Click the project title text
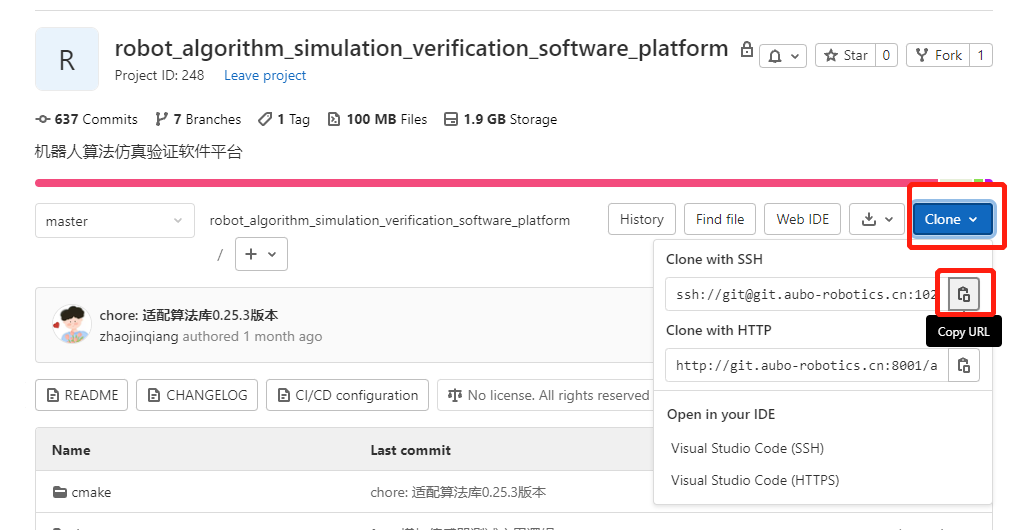Image resolution: width=1034 pixels, height=530 pixels. pos(421,48)
